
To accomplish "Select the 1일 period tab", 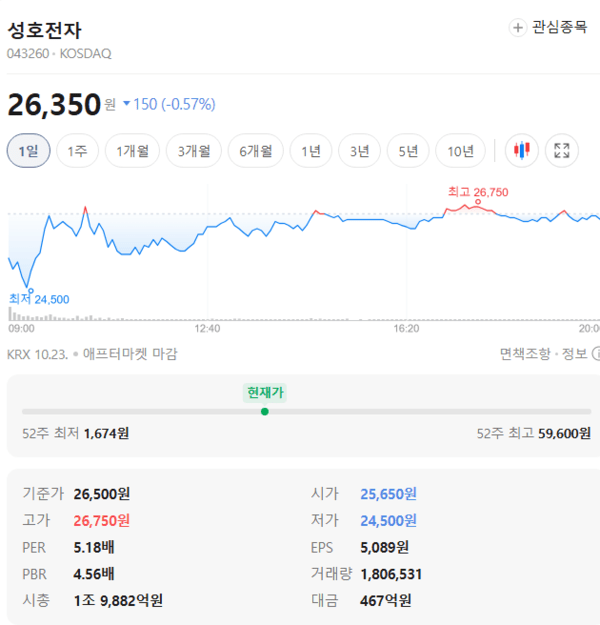I will pos(29,151).
